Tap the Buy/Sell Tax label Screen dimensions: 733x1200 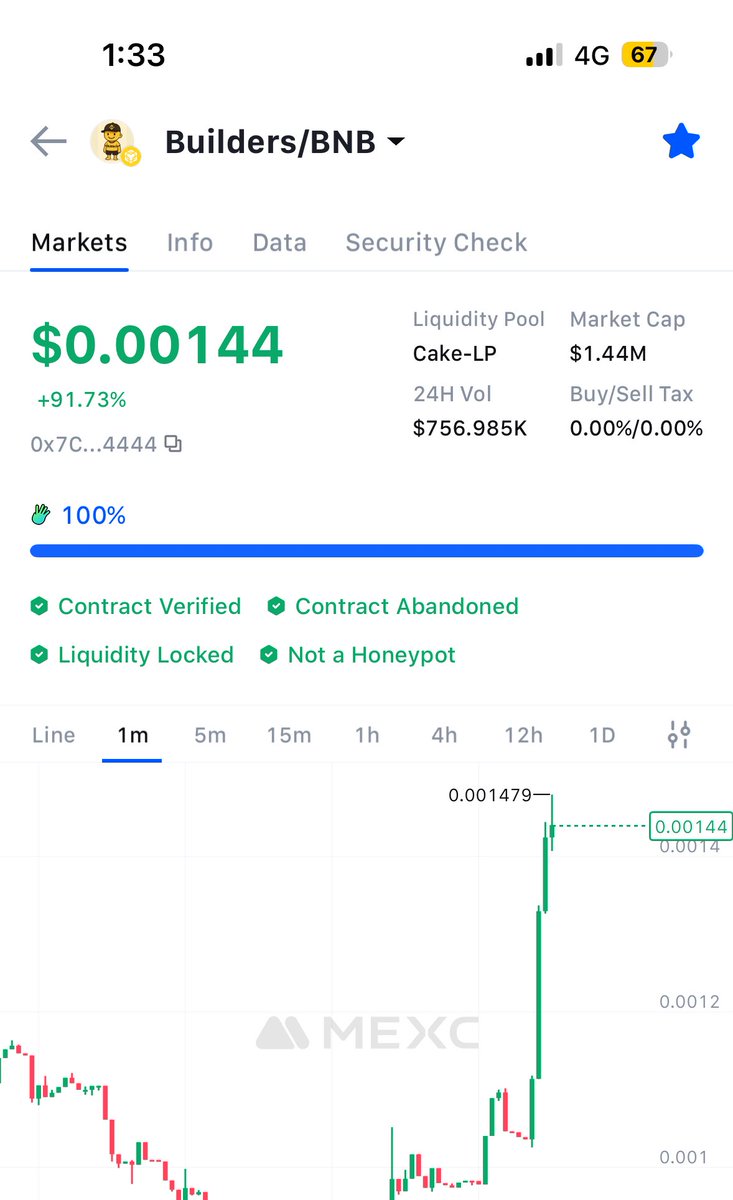click(632, 394)
